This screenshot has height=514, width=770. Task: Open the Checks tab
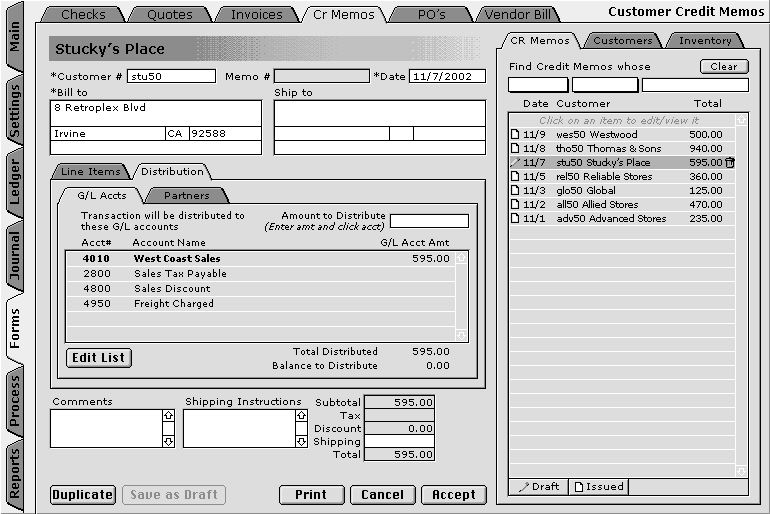point(83,15)
